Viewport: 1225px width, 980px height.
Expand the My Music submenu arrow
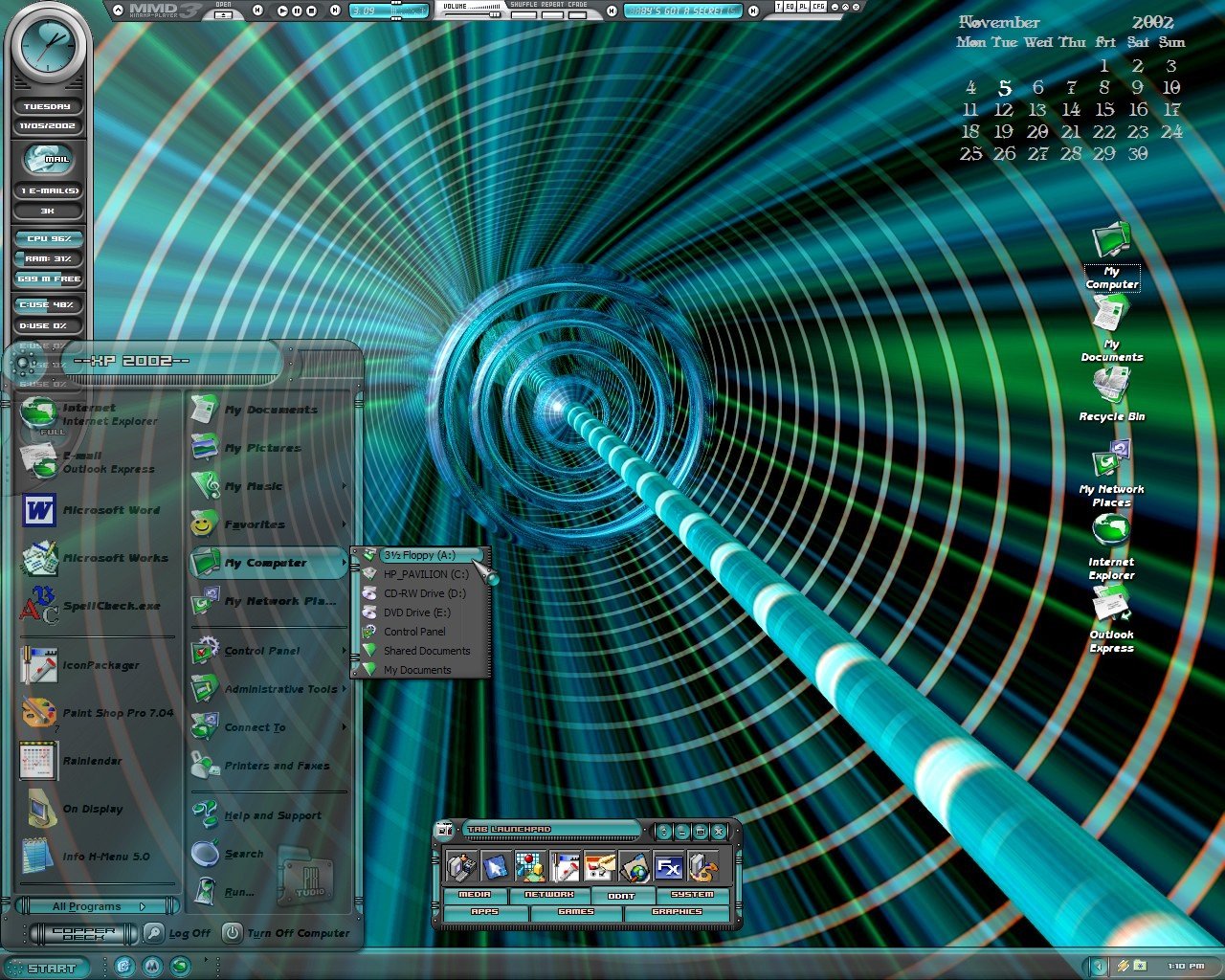345,486
